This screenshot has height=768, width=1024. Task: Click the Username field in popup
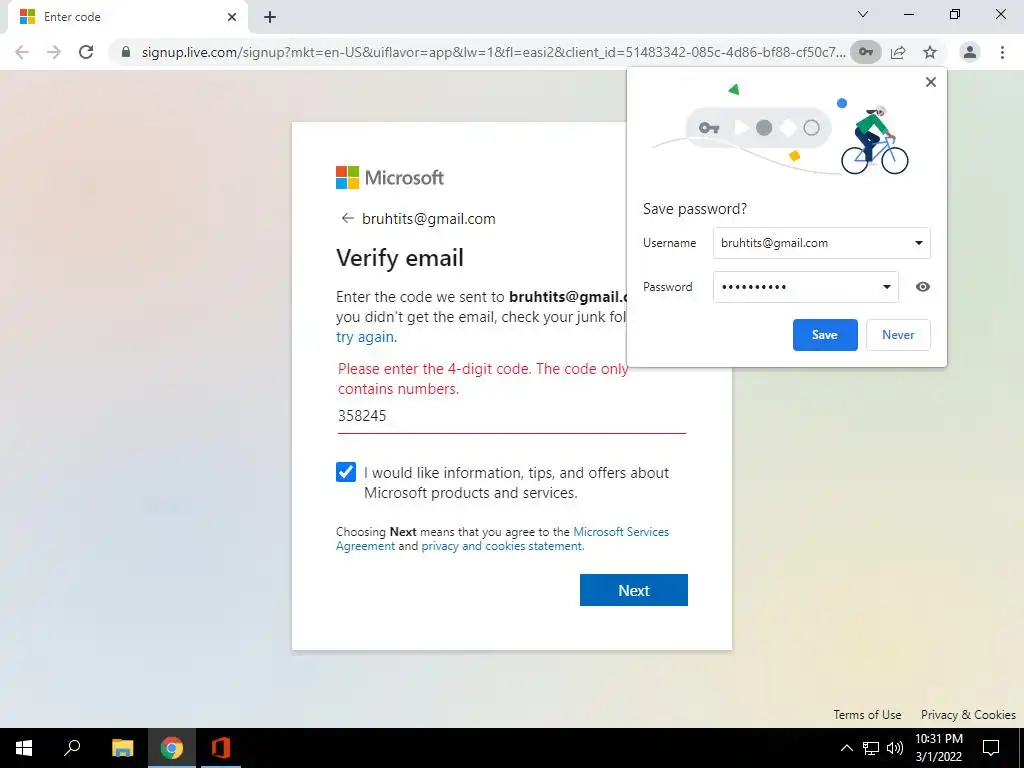click(x=821, y=243)
